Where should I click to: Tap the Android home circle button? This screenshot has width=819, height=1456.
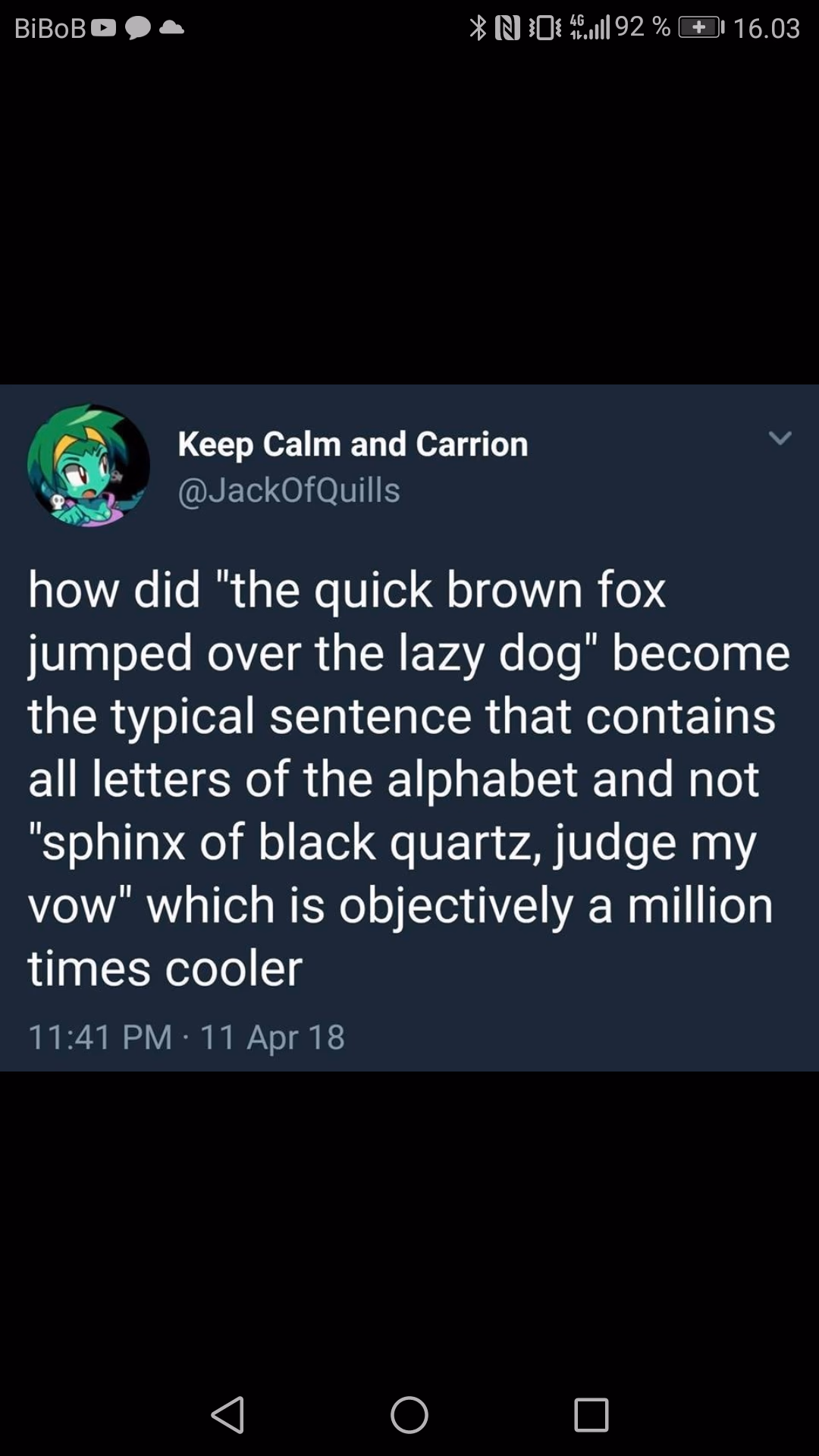(409, 1415)
